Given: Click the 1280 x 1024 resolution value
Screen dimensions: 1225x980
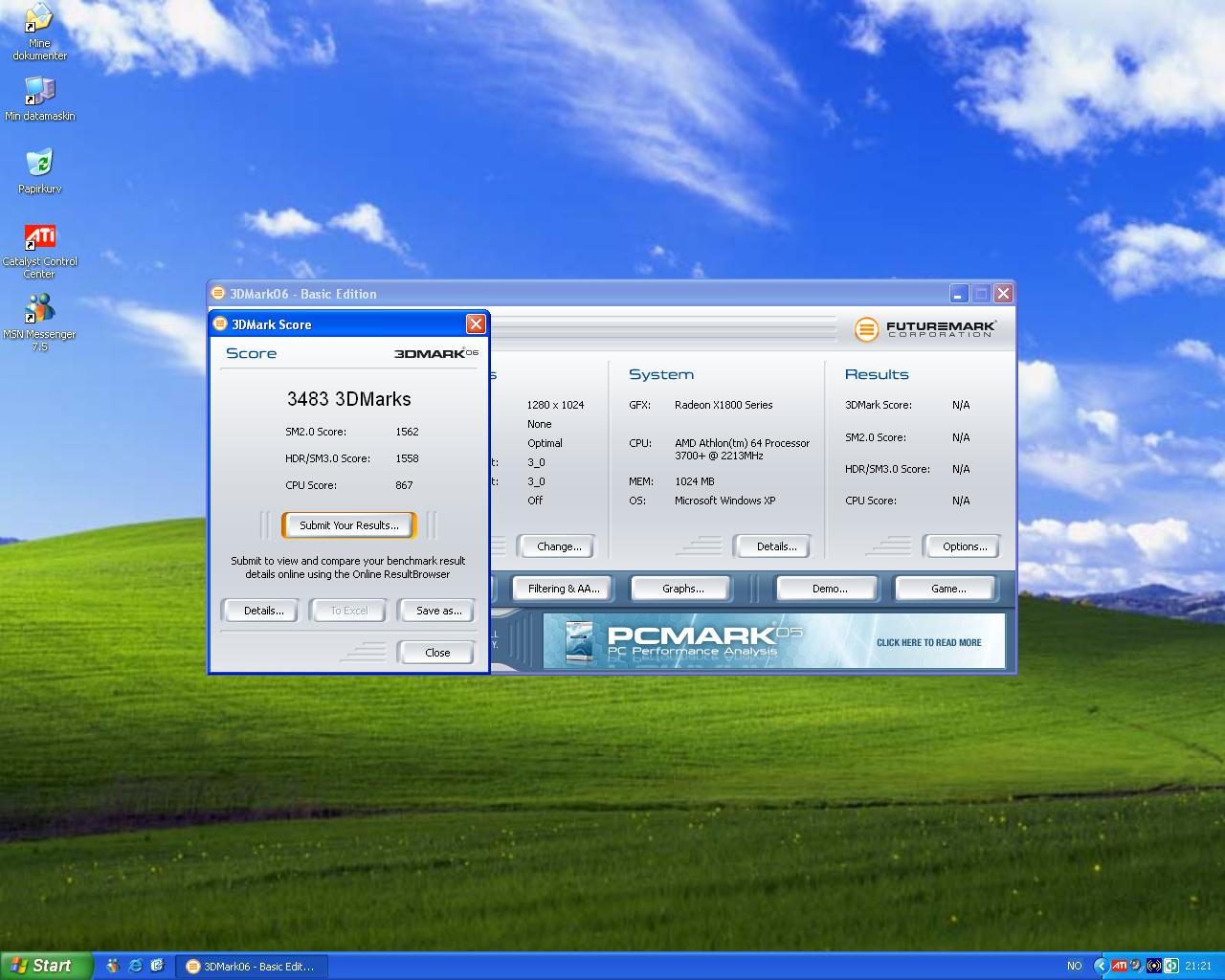Looking at the screenshot, I should (555, 405).
